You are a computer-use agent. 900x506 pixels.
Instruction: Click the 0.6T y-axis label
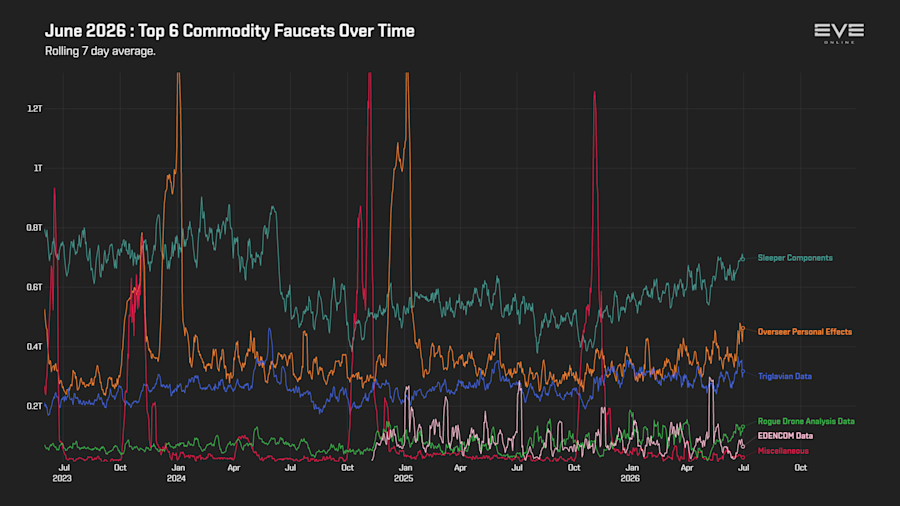click(x=34, y=287)
